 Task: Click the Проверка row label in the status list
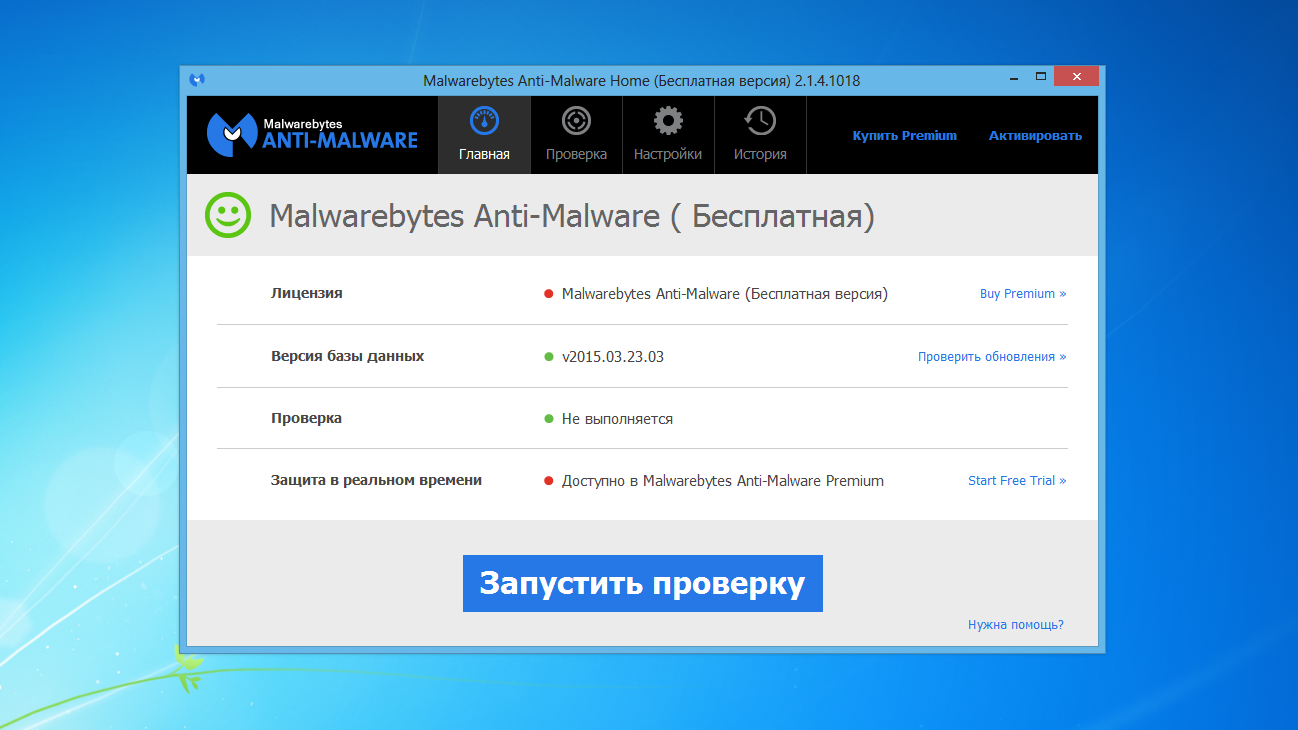pyautogui.click(x=306, y=418)
